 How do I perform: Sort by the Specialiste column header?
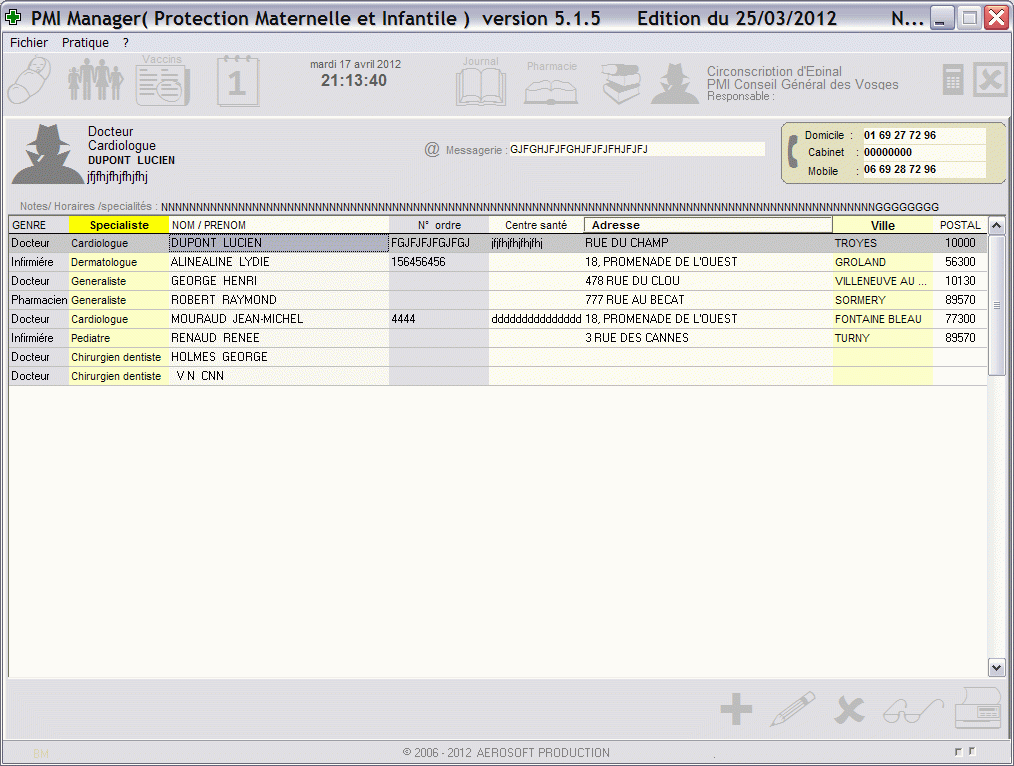tap(119, 225)
